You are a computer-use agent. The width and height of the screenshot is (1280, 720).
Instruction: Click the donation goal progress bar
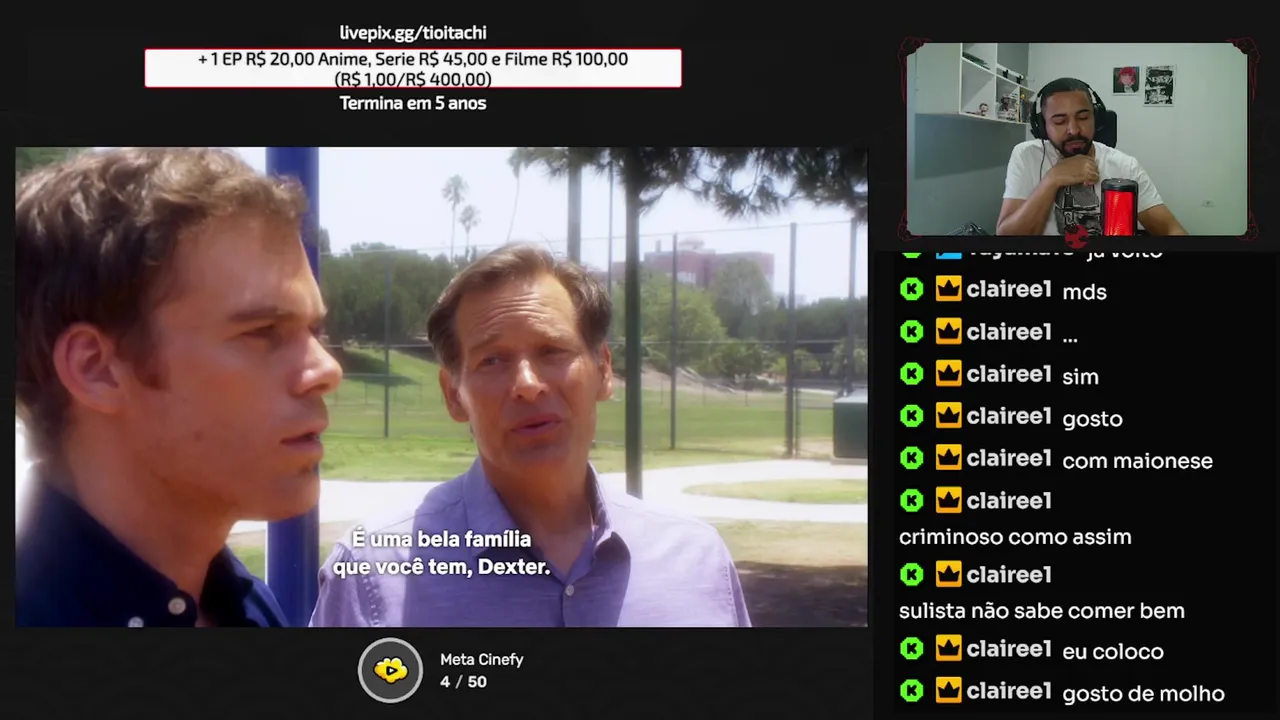pyautogui.click(x=413, y=68)
